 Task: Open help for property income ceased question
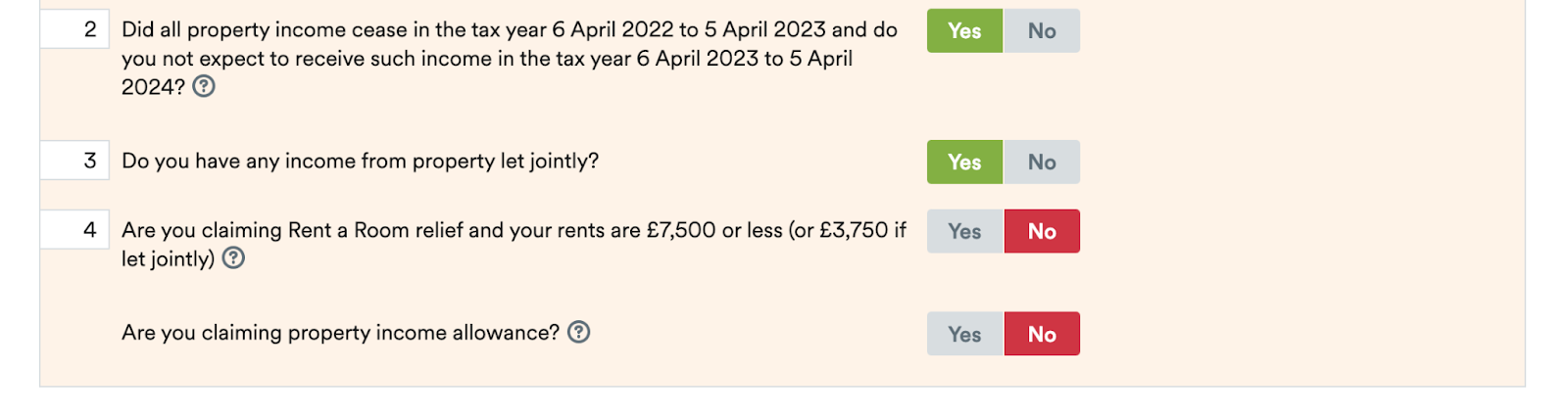204,86
